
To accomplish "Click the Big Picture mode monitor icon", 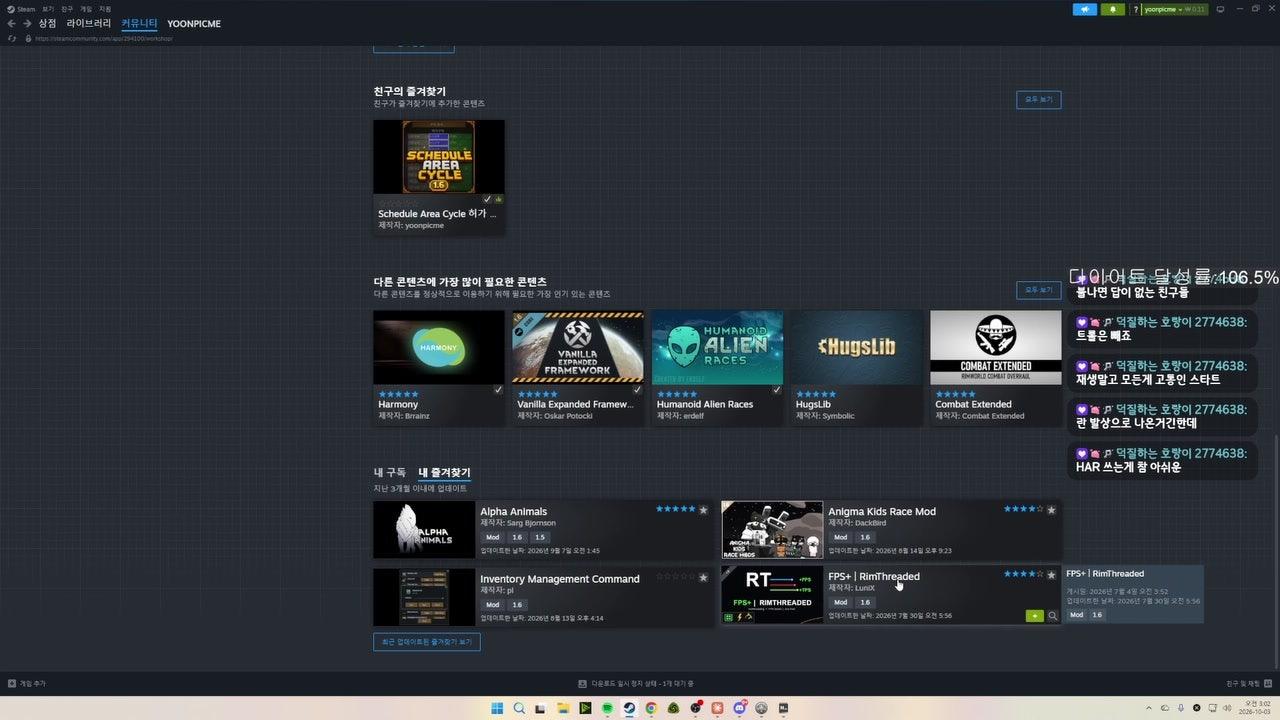I will tap(1219, 9).
